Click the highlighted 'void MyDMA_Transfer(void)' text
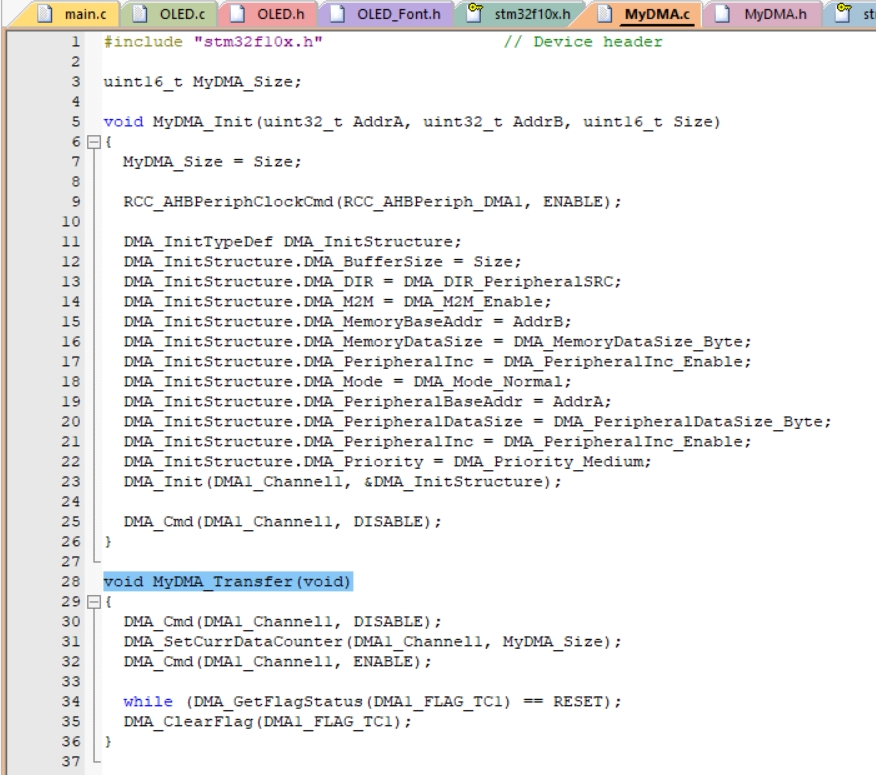This screenshot has height=775, width=876. [228, 582]
